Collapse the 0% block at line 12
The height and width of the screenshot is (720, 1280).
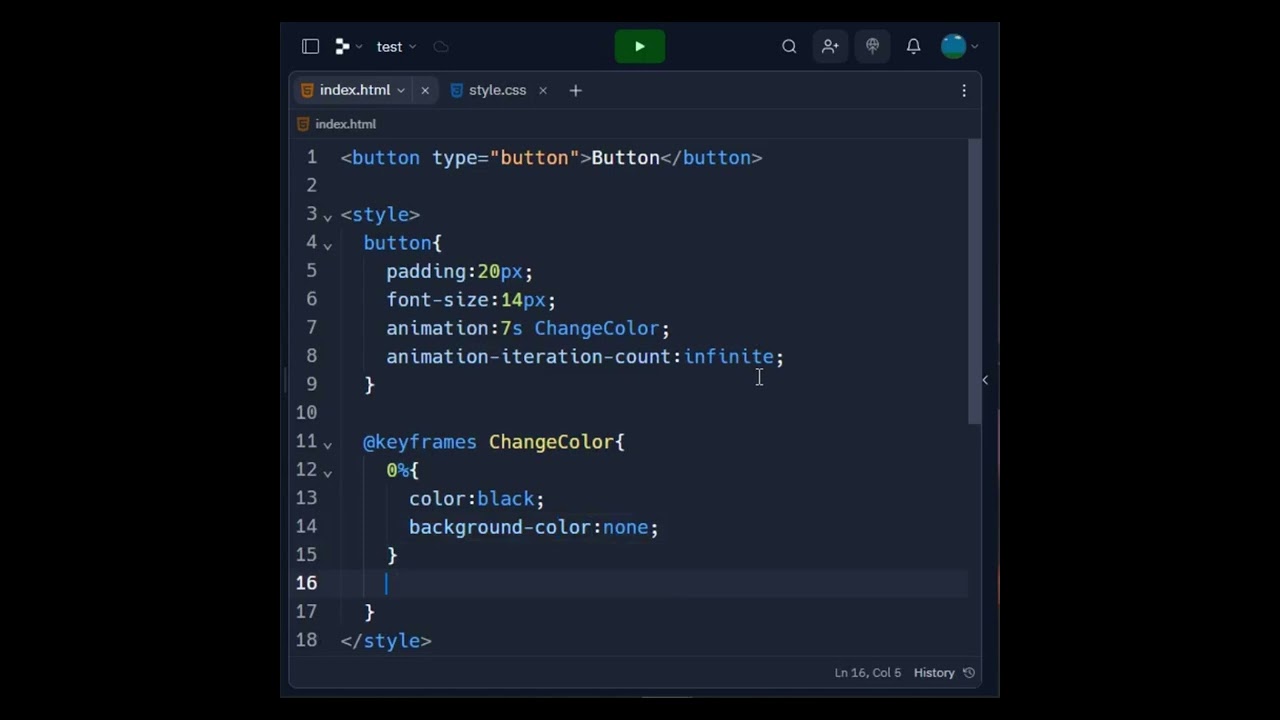pos(327,471)
